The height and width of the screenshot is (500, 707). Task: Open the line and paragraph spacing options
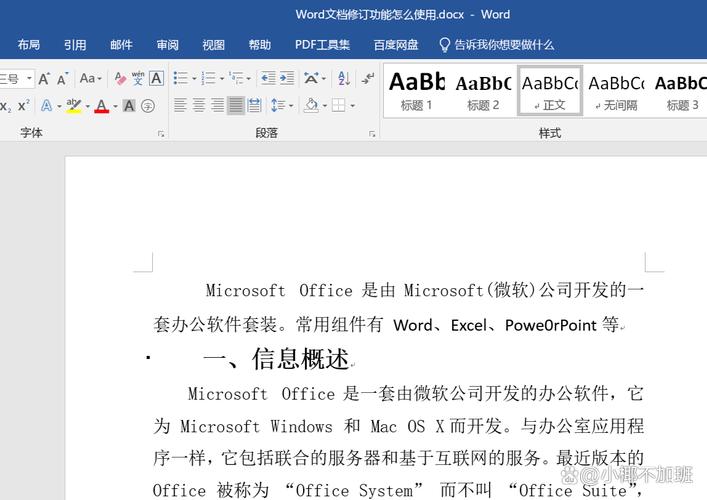[278, 106]
